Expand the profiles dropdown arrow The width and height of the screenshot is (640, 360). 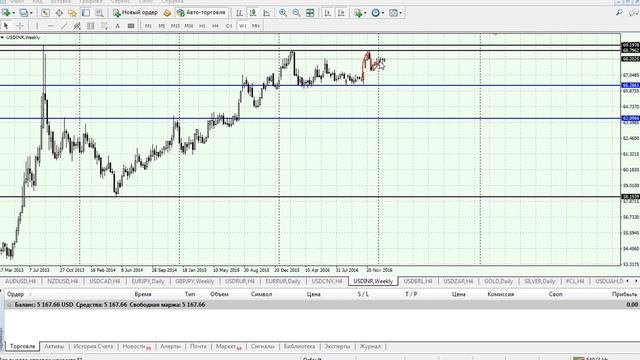pyautogui.click(x=31, y=13)
